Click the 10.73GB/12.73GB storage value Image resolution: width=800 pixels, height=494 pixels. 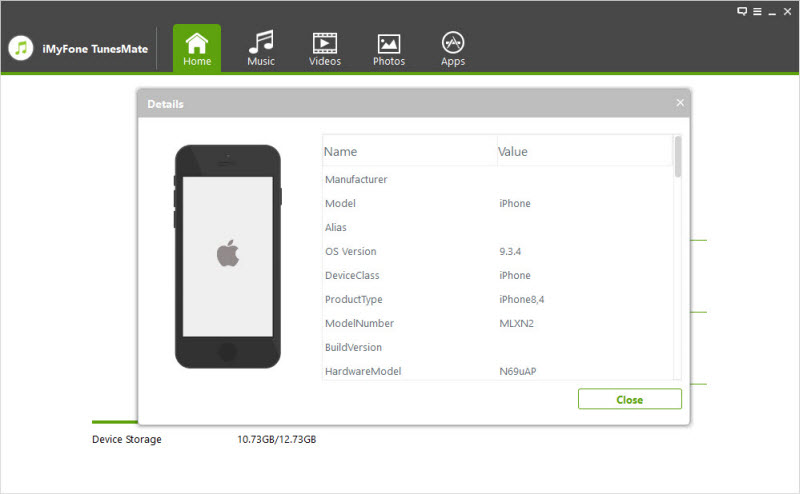(277, 439)
